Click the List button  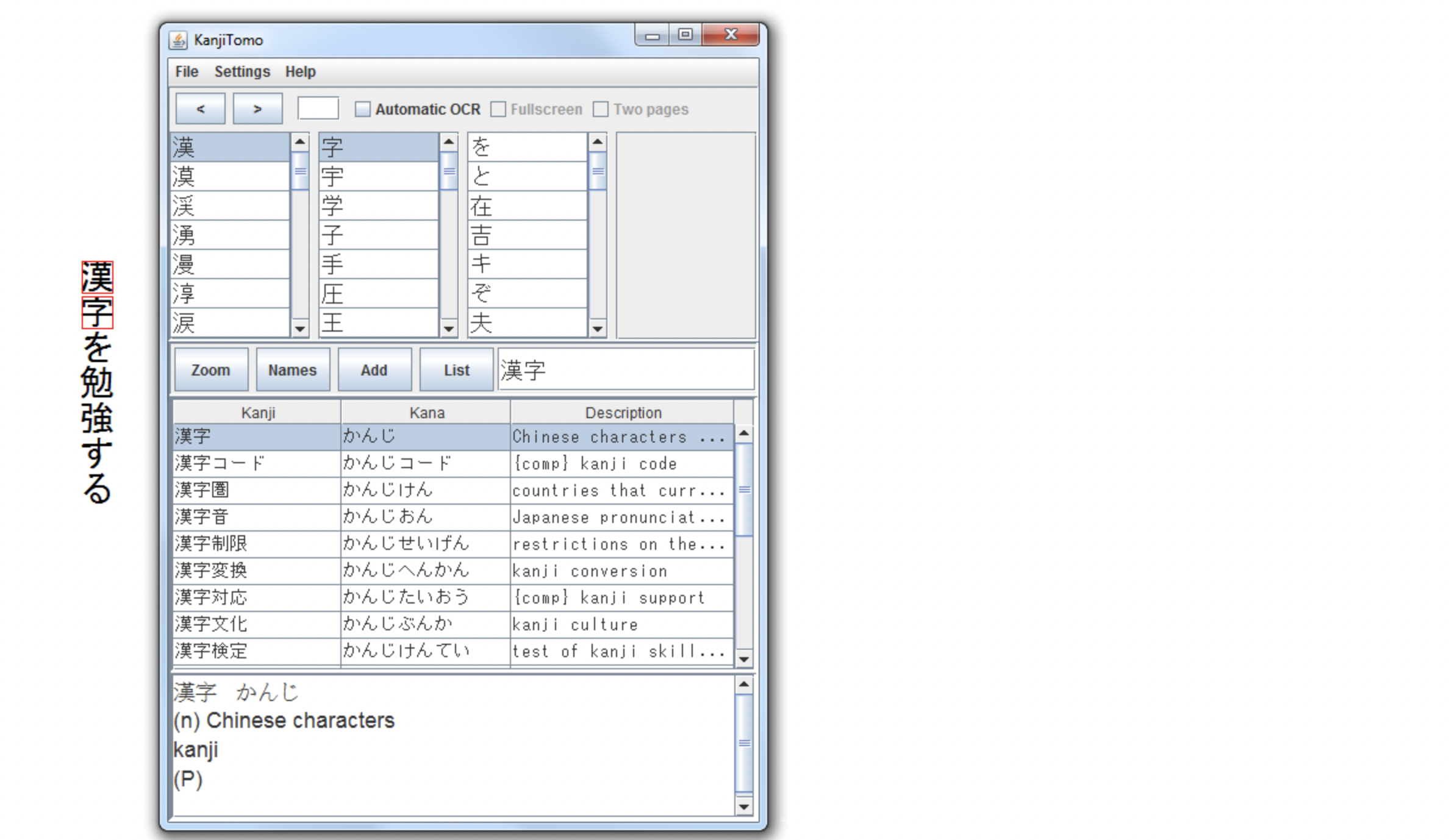tap(456, 370)
